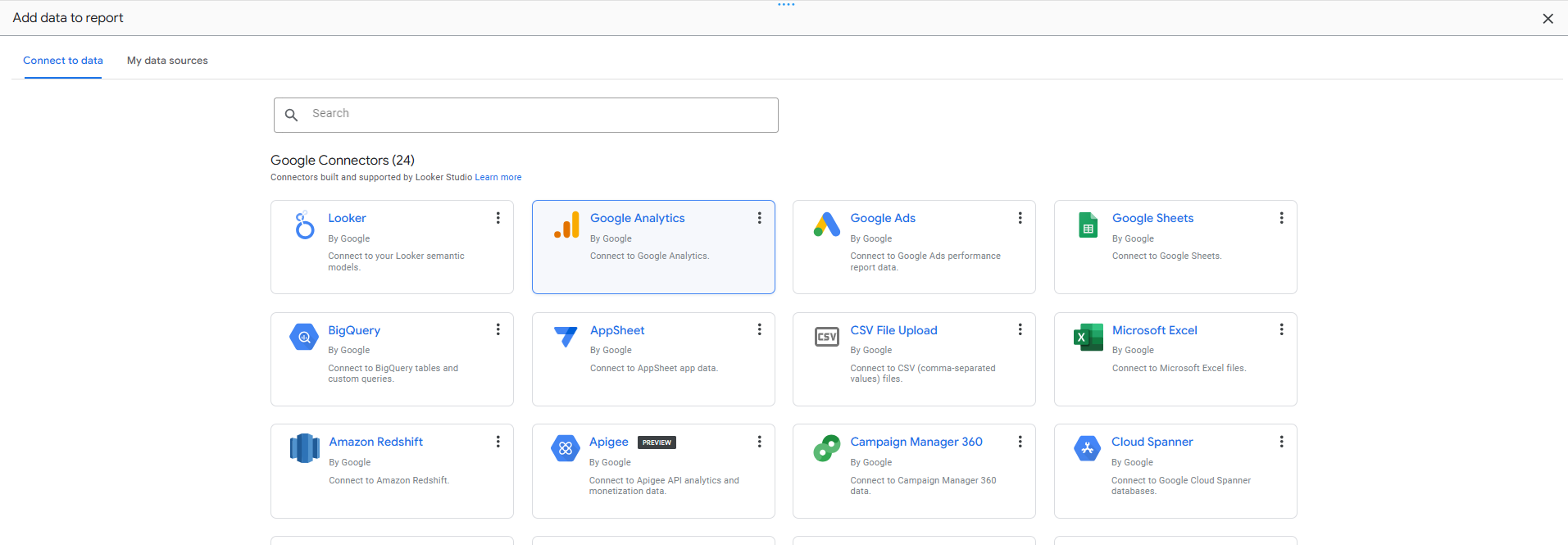Close the Add data to report panel
The image size is (1568, 549).
pos(1548,18)
